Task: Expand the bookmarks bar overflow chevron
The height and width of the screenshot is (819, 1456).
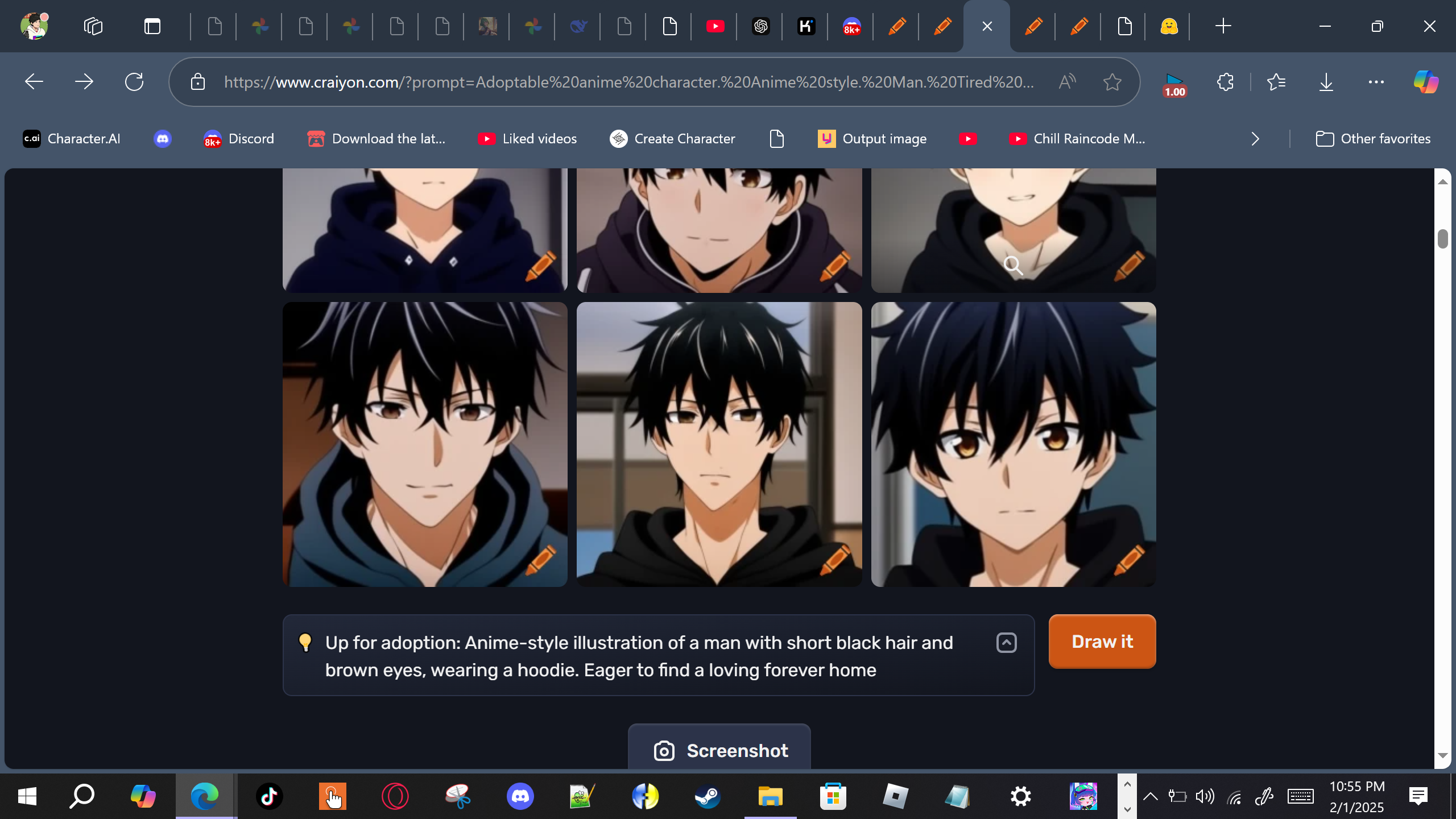Action: tap(1255, 139)
